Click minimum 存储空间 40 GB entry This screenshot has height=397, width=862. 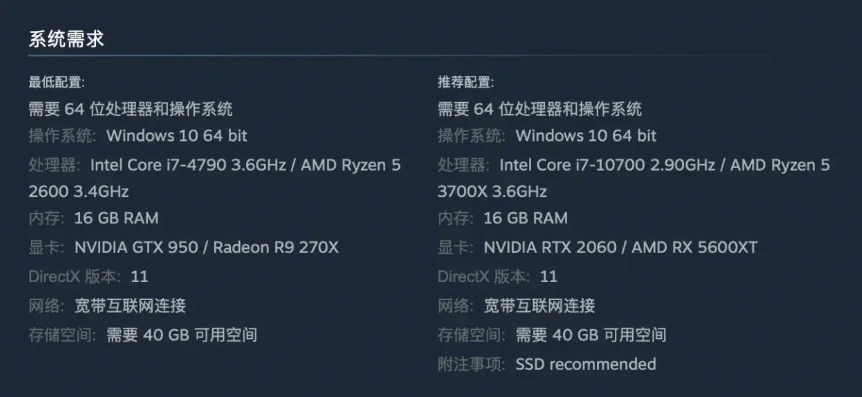coord(143,335)
